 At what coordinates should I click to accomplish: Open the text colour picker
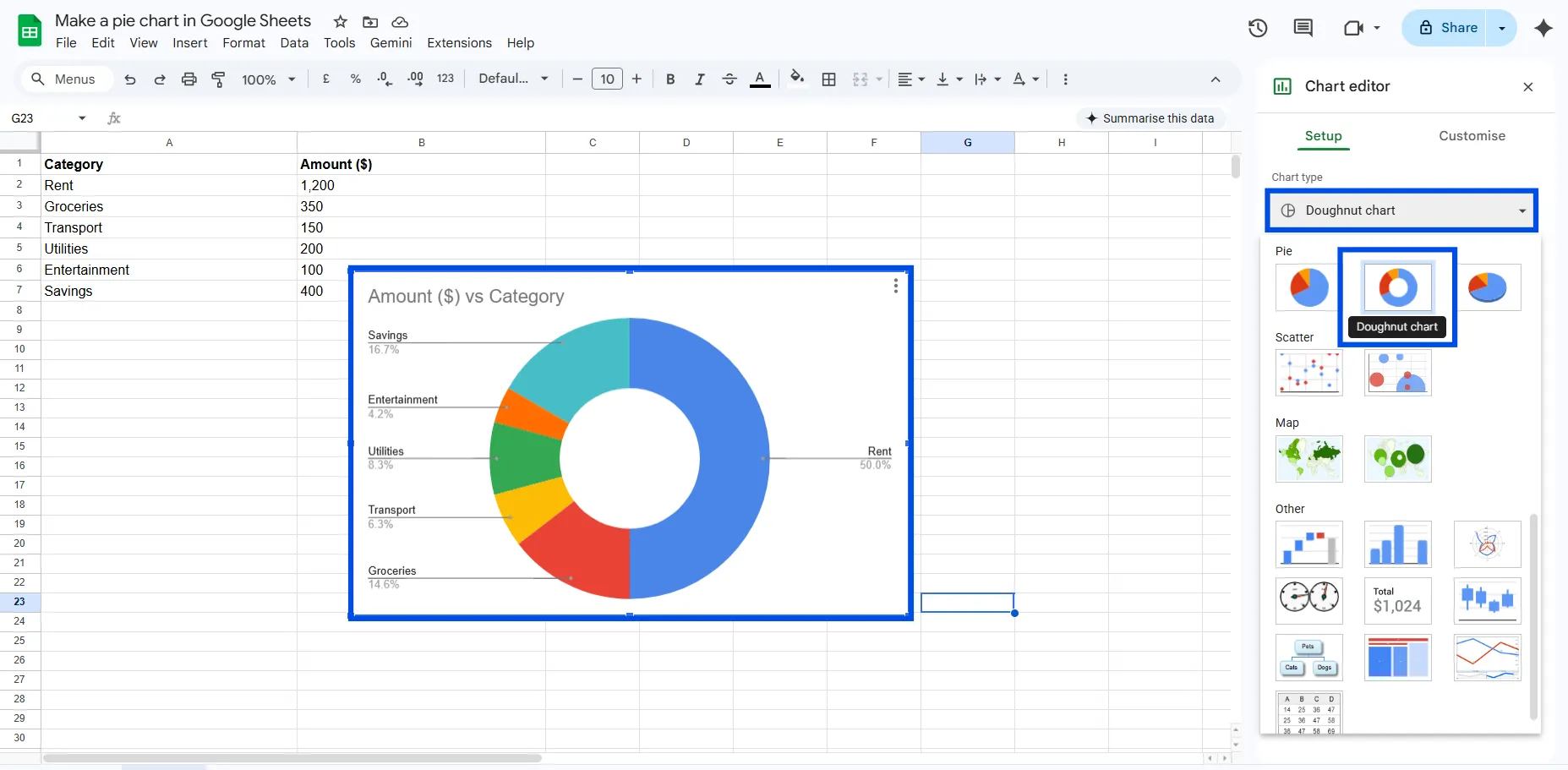(x=759, y=79)
